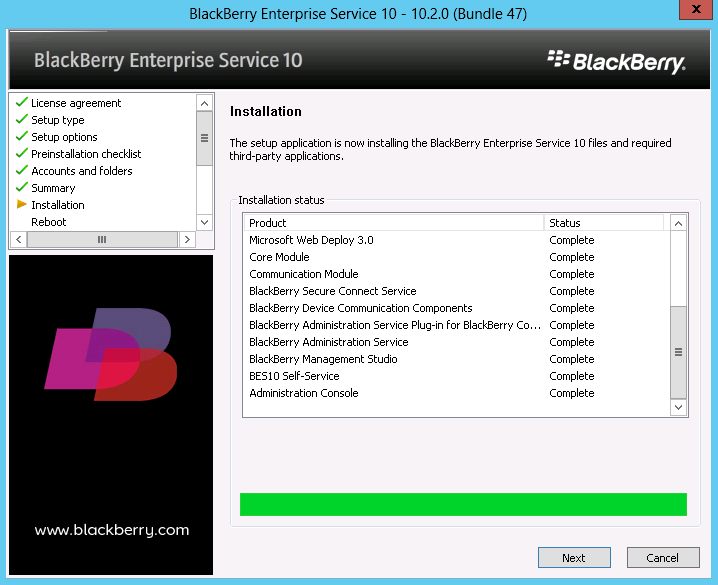Click www.blackberry.com text in banner
This screenshot has height=585, width=718.
[x=112, y=530]
